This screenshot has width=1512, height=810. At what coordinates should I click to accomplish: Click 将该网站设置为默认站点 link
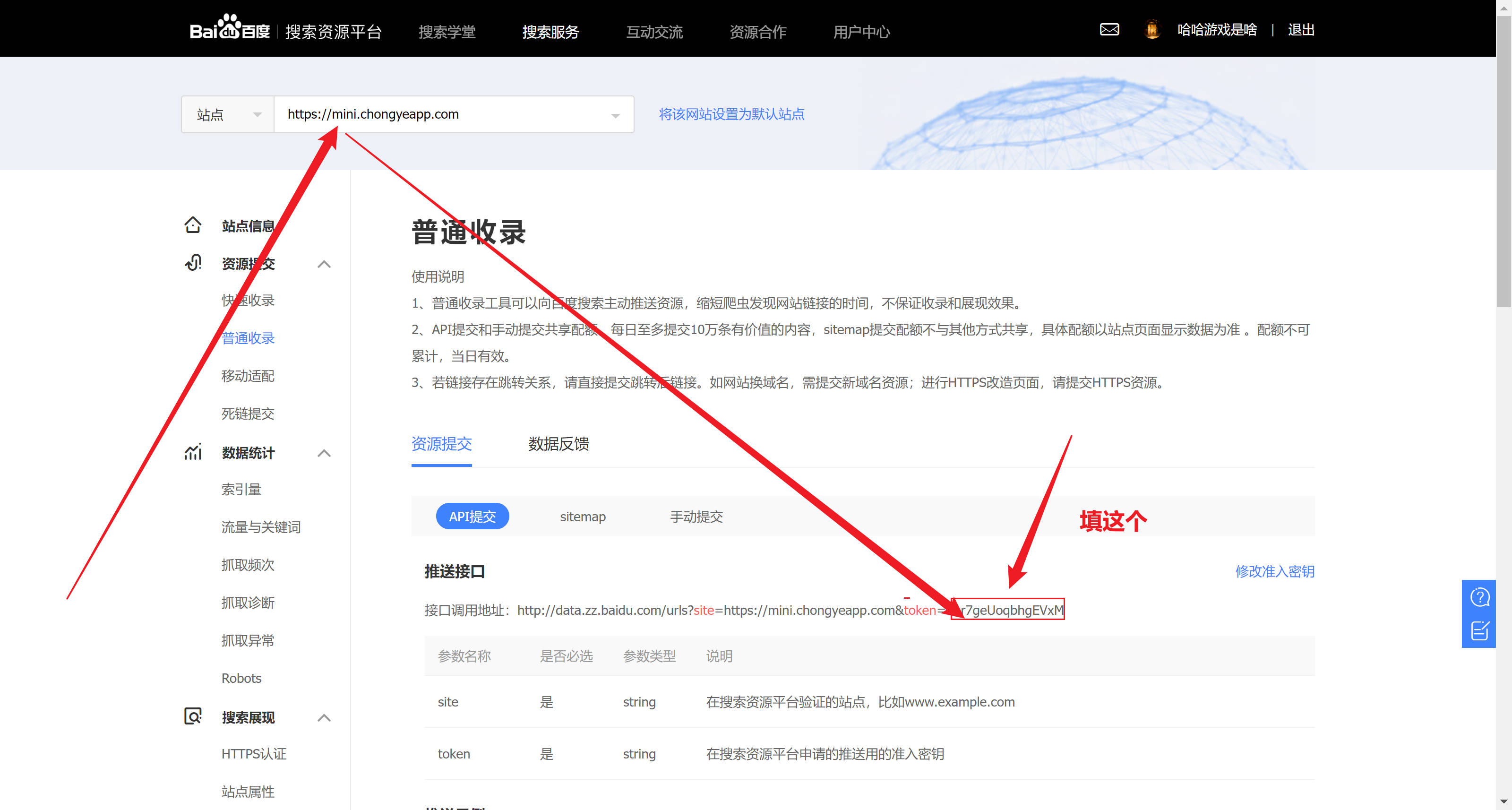click(x=731, y=114)
